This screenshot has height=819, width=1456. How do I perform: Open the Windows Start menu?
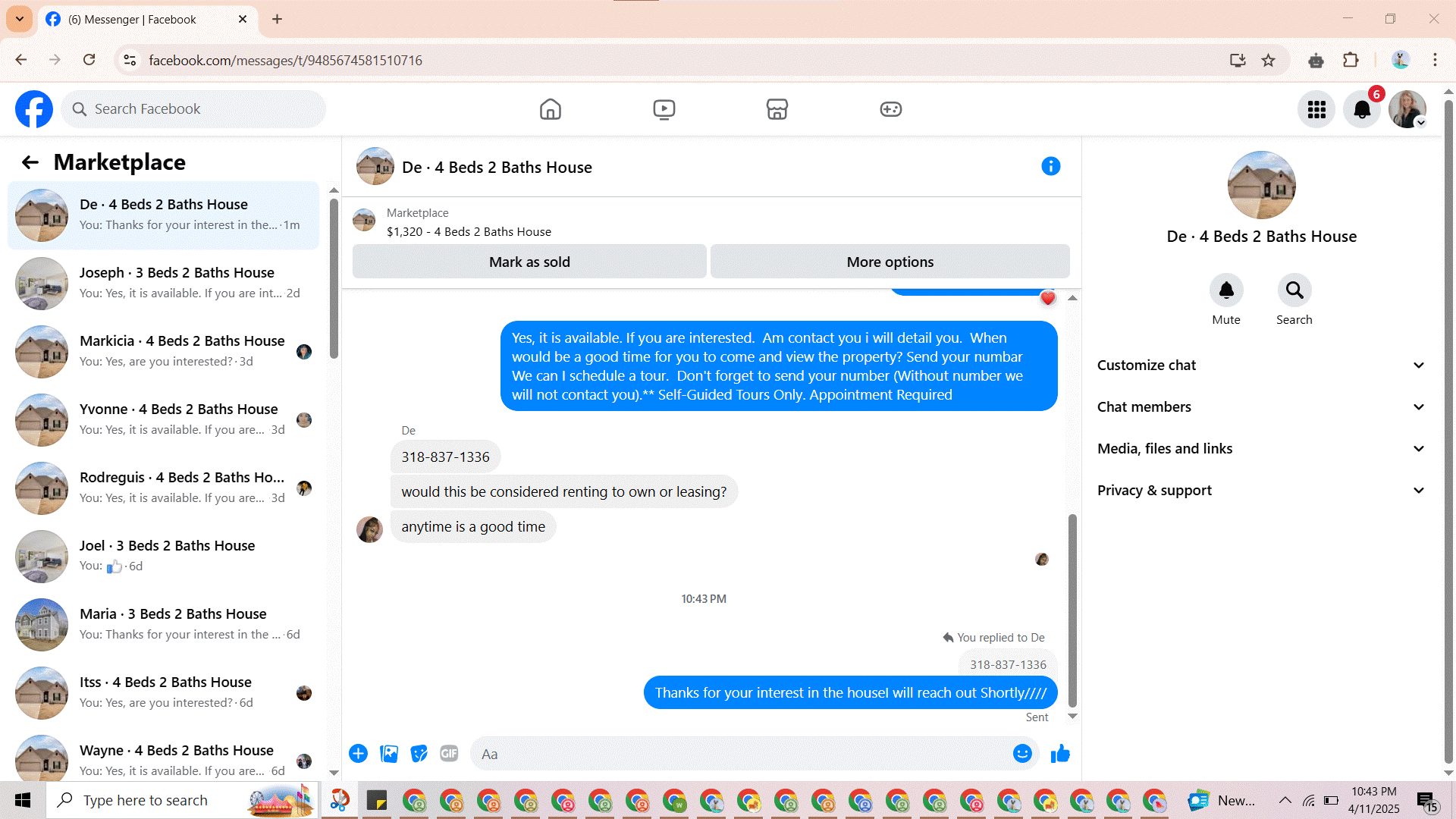coord(23,800)
